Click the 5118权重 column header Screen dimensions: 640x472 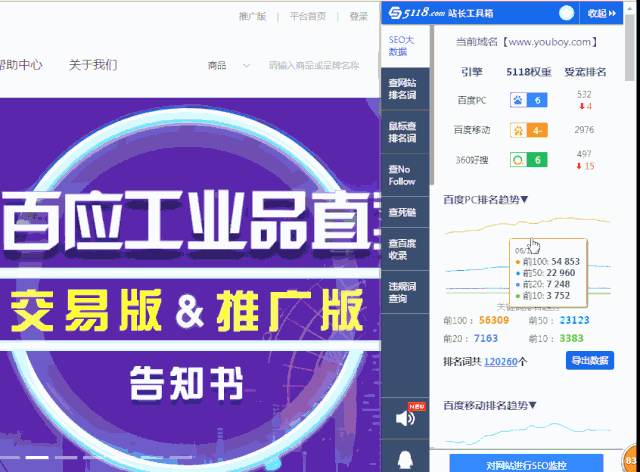tap(529, 72)
